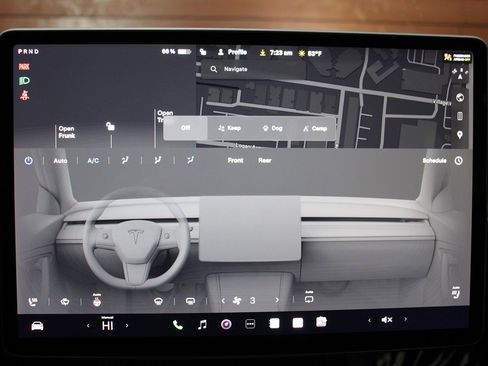Decrease fan speed with left arrow

point(223,301)
